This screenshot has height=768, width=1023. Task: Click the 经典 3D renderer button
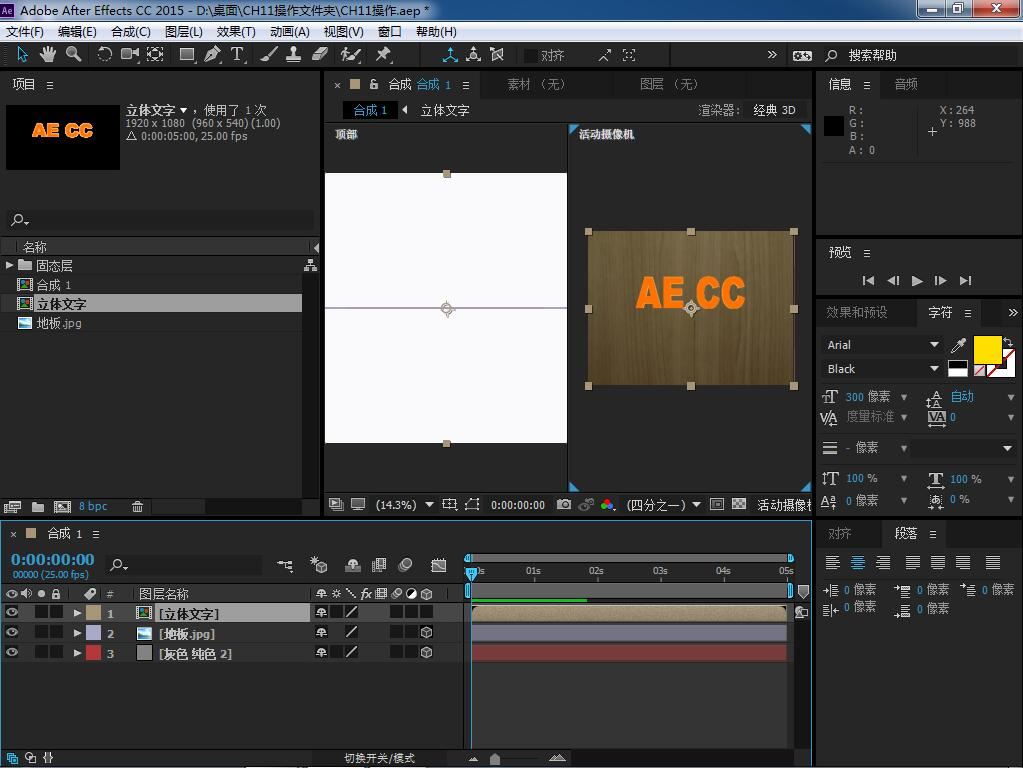(774, 110)
